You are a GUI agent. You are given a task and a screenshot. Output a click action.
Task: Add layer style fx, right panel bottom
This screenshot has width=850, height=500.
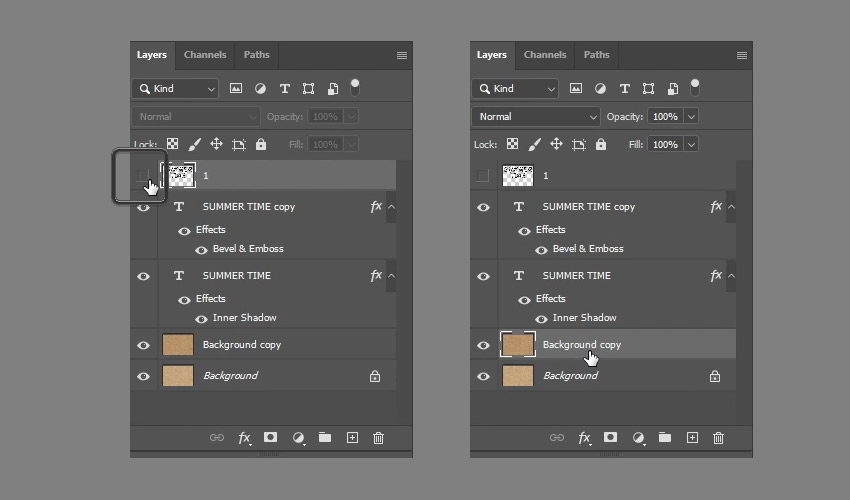click(584, 438)
